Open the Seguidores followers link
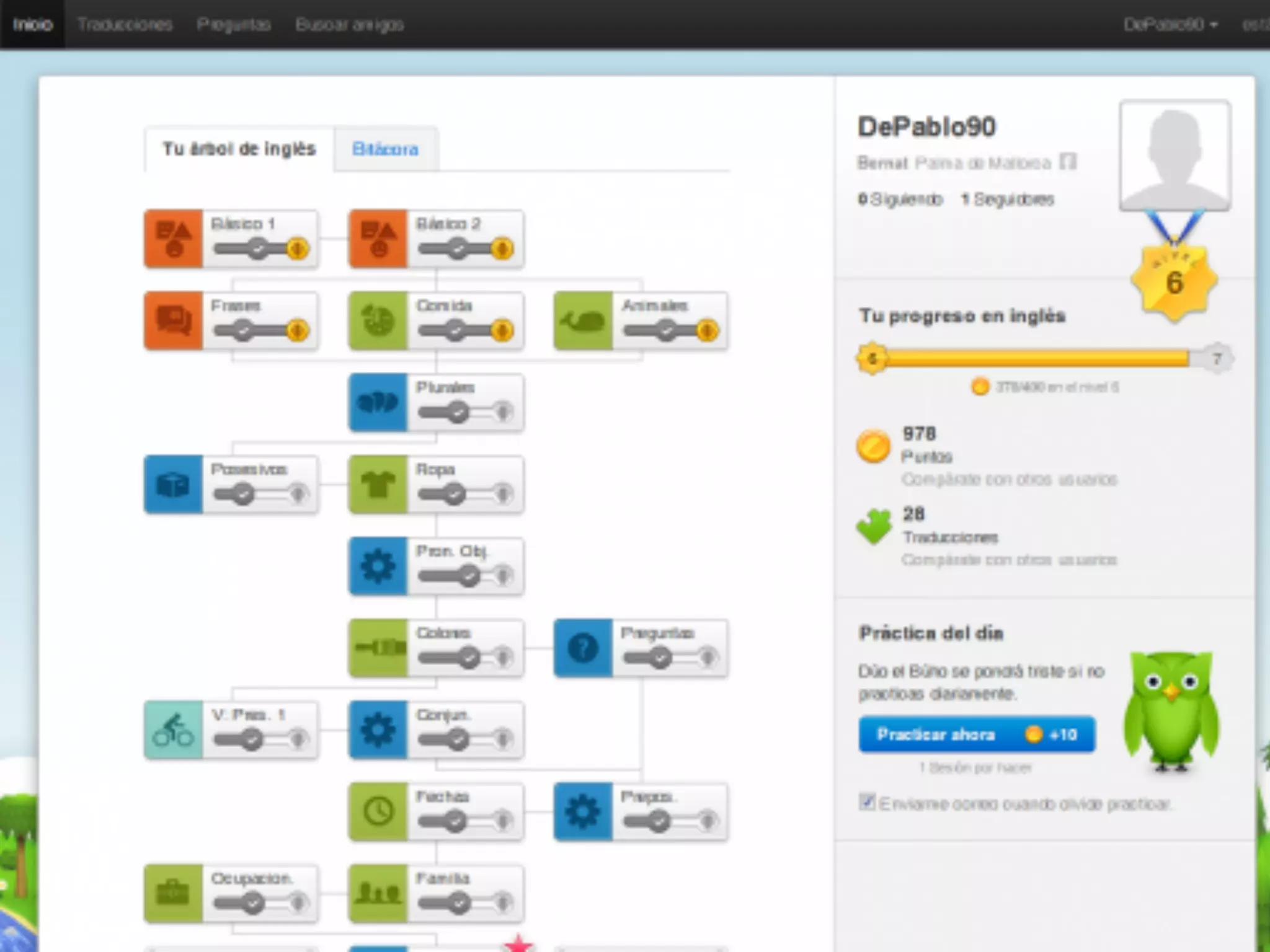1270x952 pixels. point(1008,200)
